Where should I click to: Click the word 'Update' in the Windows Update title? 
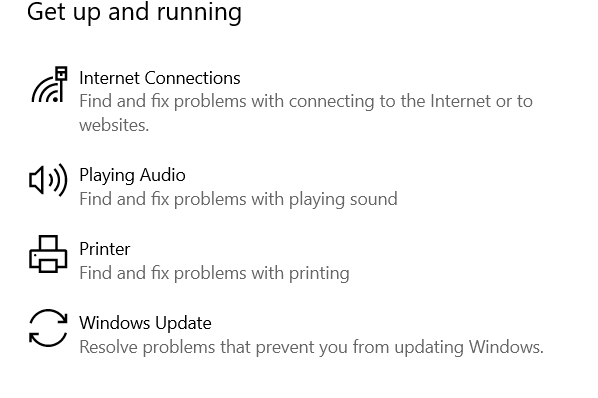click(x=183, y=324)
